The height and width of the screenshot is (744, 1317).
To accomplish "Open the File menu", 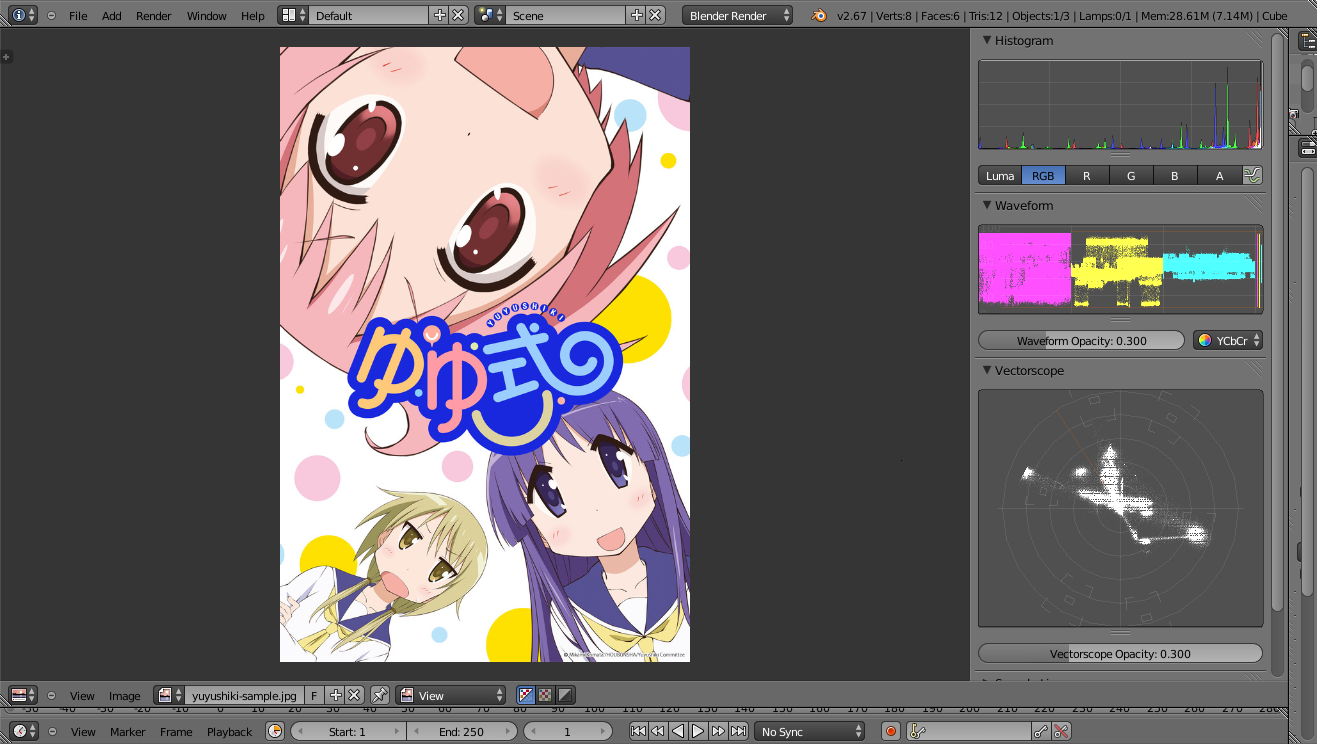I will pyautogui.click(x=78, y=16).
